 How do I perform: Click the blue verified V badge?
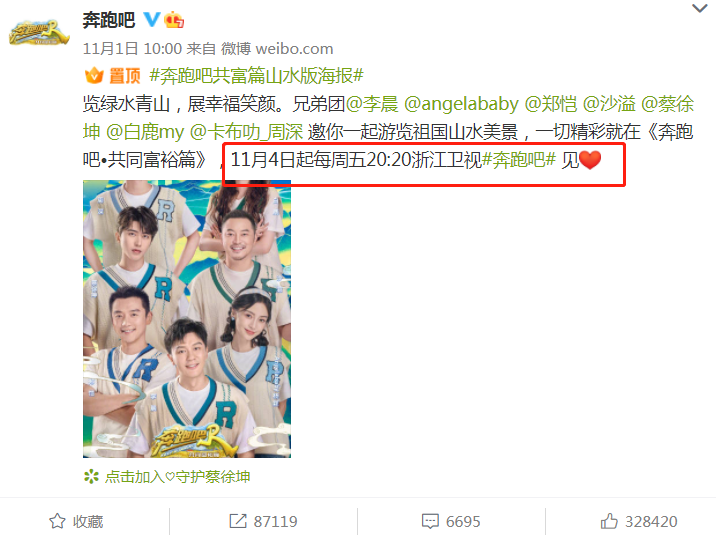(152, 19)
